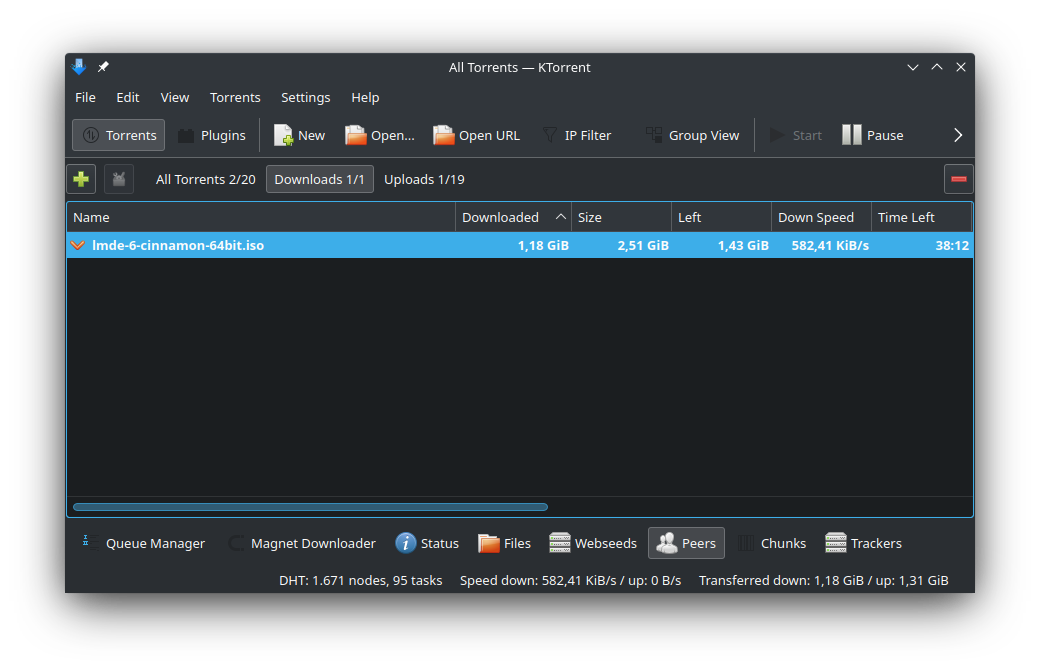Open the Magnet Downloader panel

302,543
